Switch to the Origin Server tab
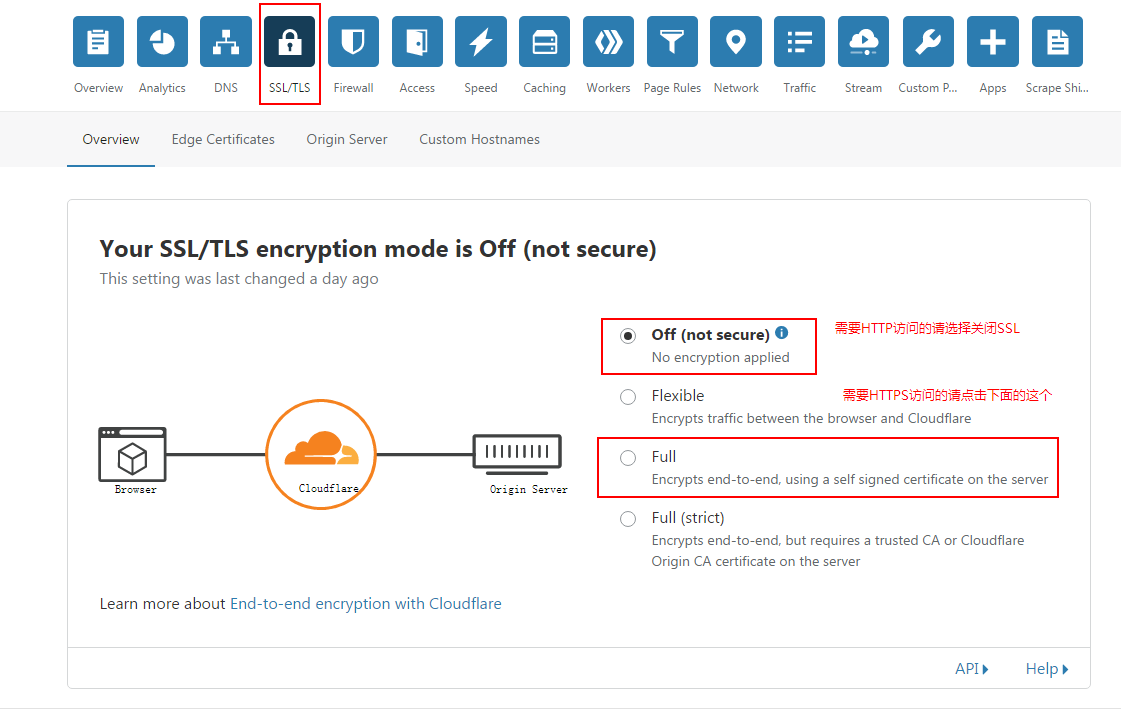Screen dimensions: 1121x710 click(347, 139)
